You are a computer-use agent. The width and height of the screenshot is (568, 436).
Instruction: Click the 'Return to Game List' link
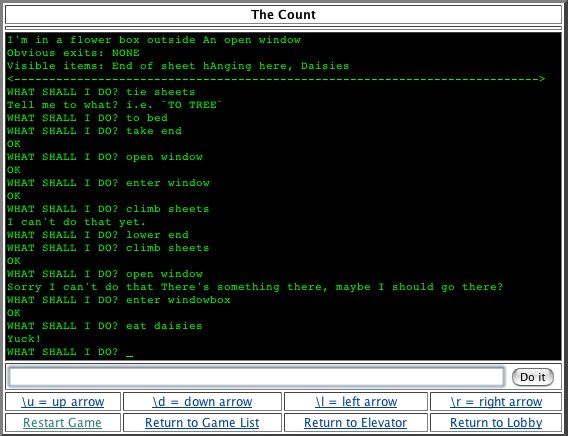click(202, 423)
